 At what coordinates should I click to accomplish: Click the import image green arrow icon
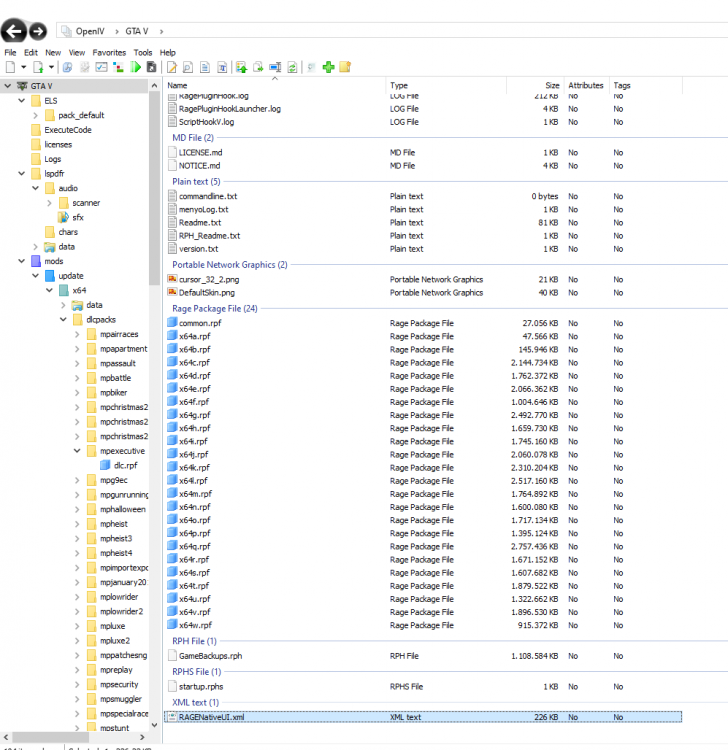pos(242,67)
